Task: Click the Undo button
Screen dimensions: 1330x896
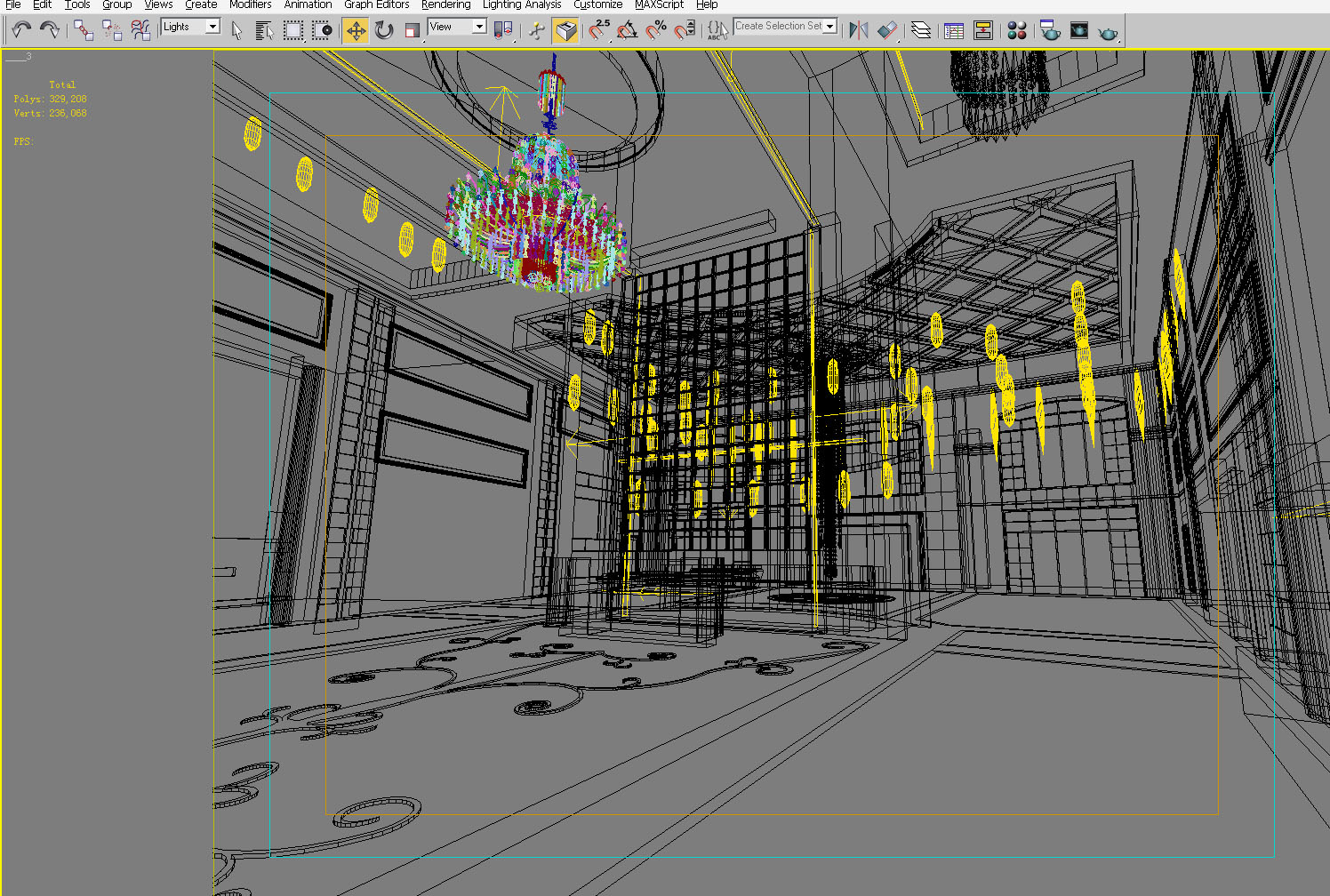Action: tap(20, 29)
